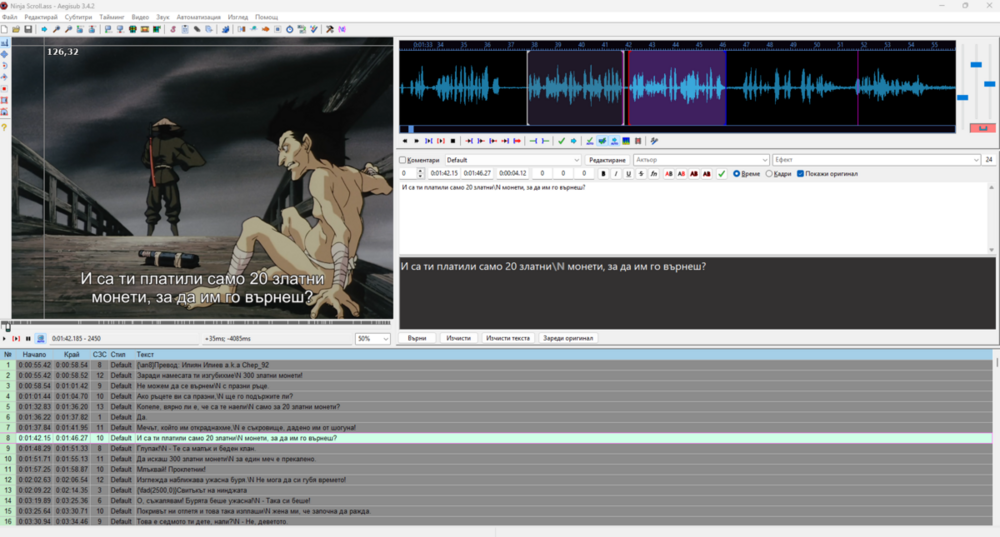Screen dimensions: 1000x537
Task: Select the drag subtitles video tool
Action: (4, 54)
